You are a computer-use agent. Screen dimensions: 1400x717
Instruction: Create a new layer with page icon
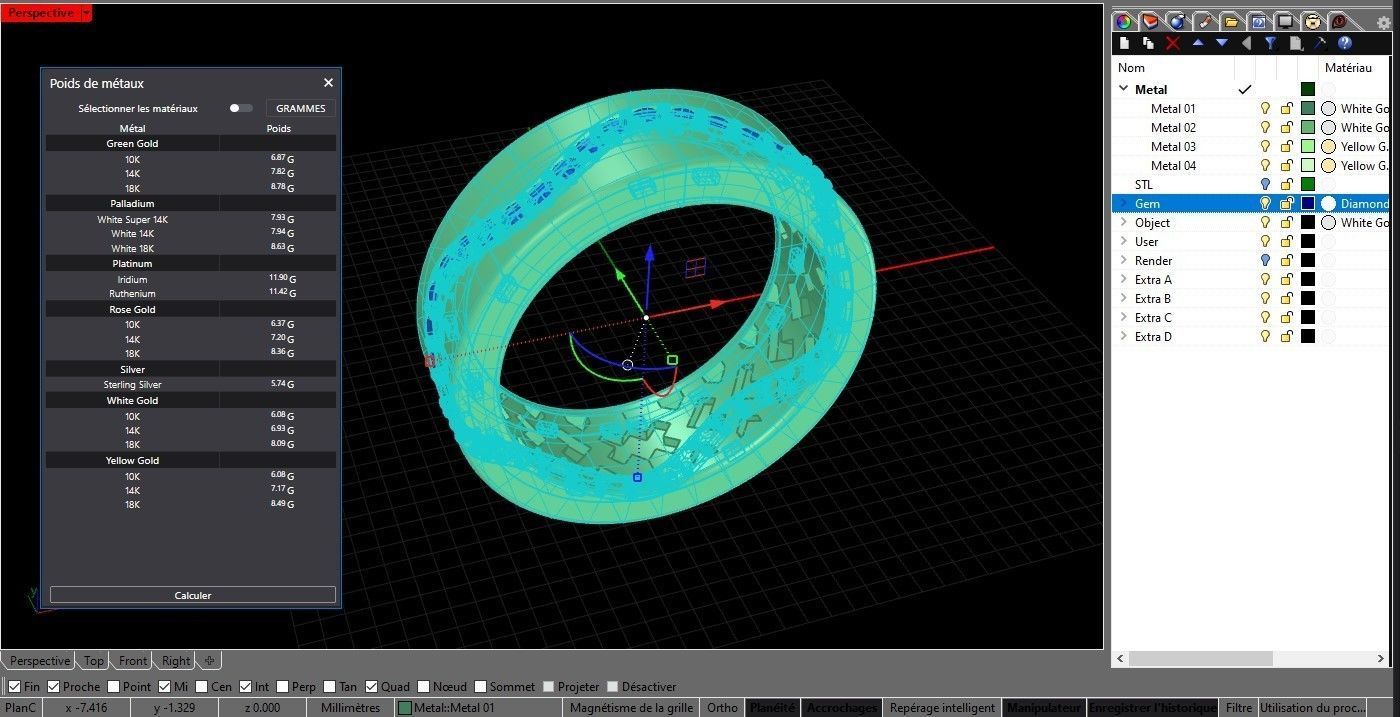click(x=1124, y=43)
